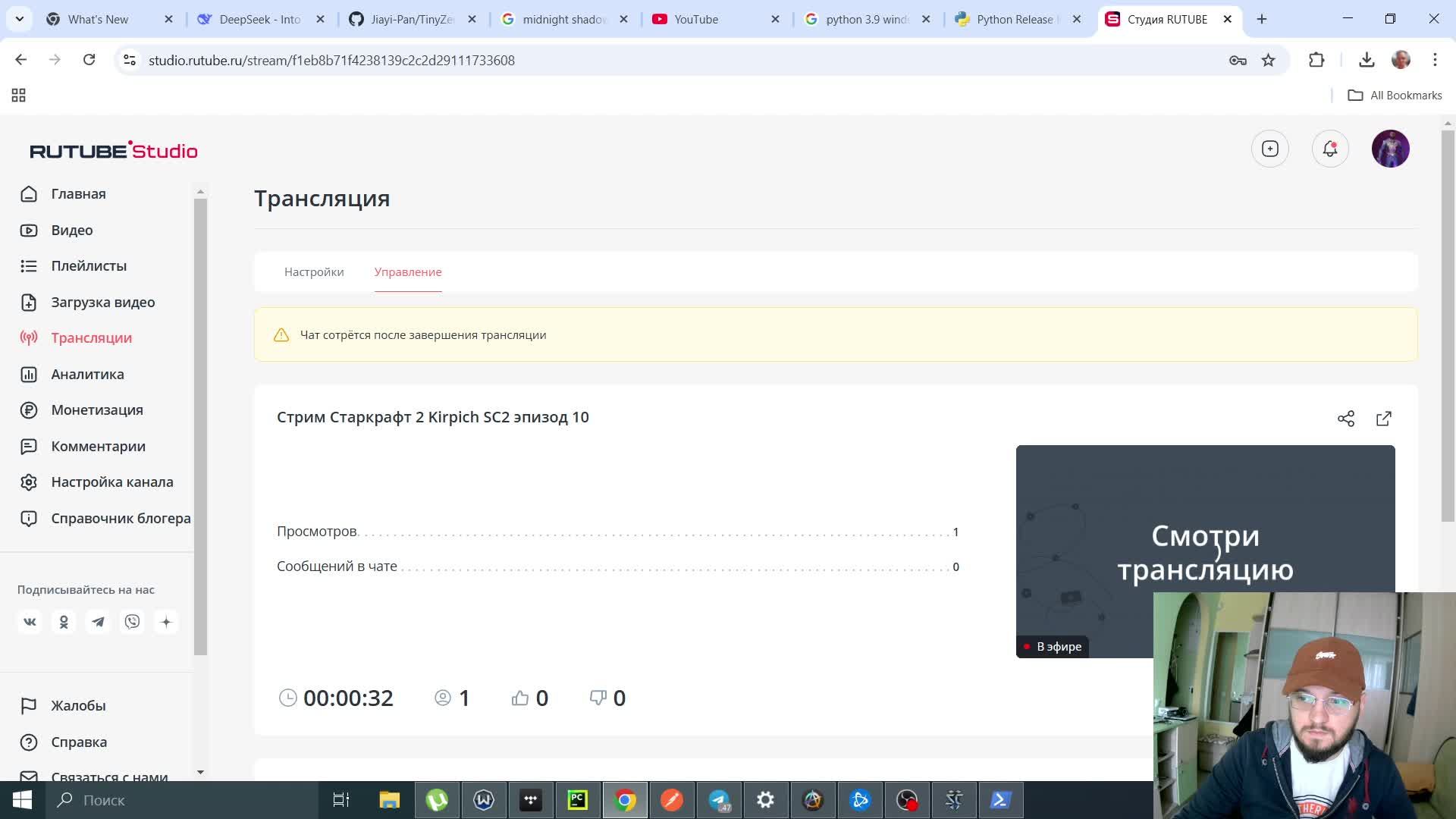Image resolution: width=1456 pixels, height=819 pixels.
Task: Open Справка from the sidebar
Action: tap(78, 742)
